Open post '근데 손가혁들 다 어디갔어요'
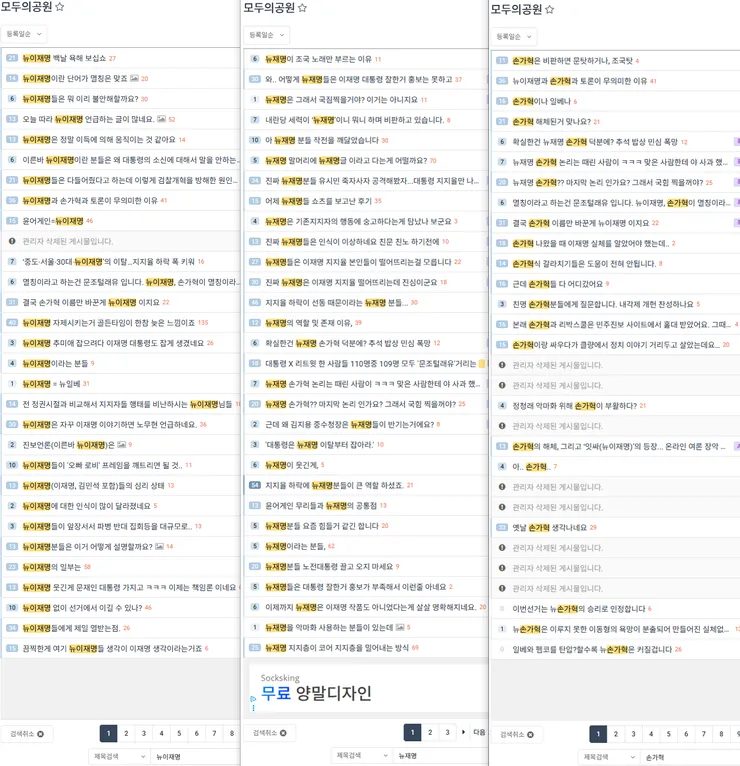Image resolution: width=740 pixels, height=766 pixels. 557,284
